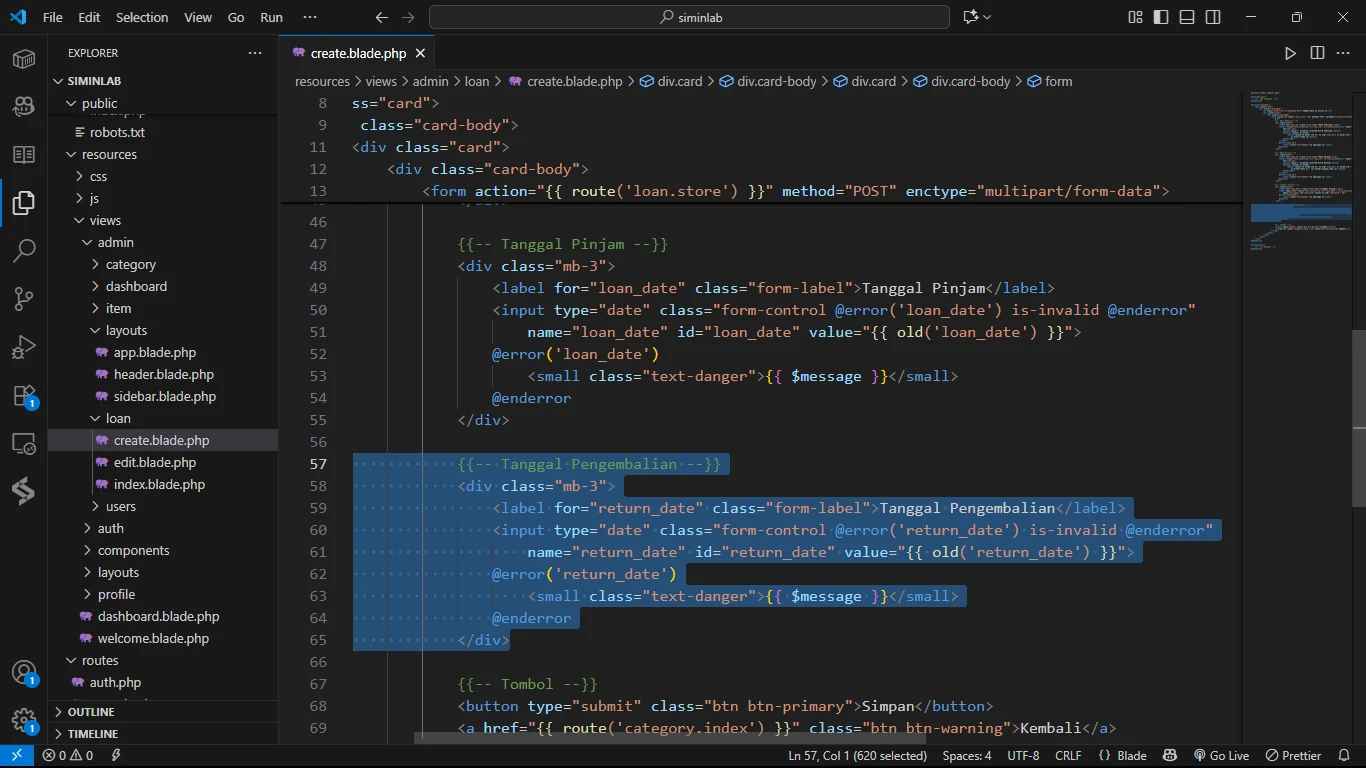Expand the OUTLINE section
Screen dimensions: 1366x768
91,712
